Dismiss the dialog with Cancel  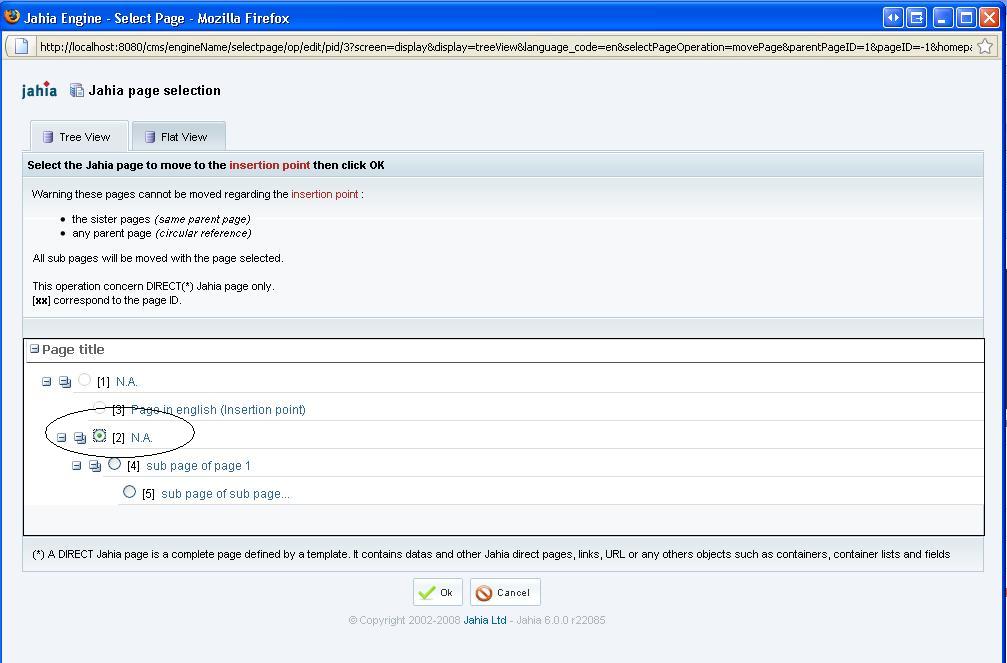(505, 592)
